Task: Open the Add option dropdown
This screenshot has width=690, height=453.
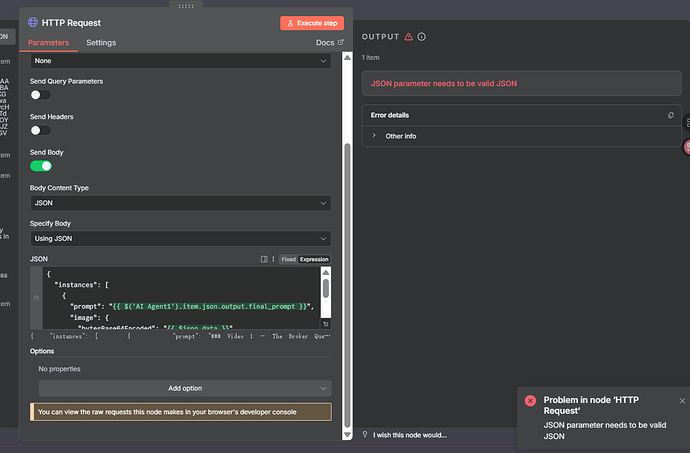Action: [x=185, y=388]
